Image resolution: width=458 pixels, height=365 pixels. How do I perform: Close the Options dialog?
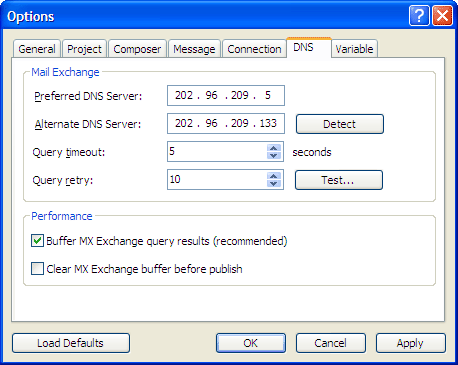pos(442,16)
